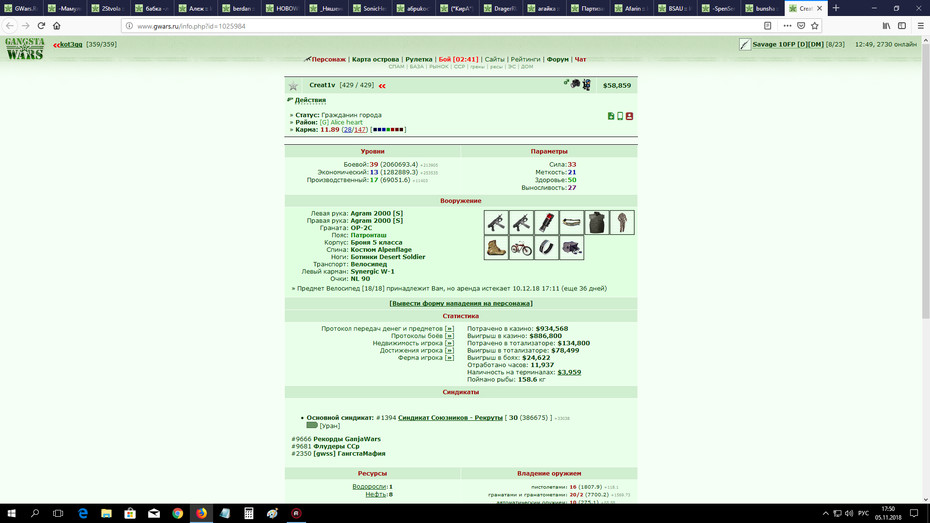
Task: Open the kot3gg profile link
Action: pos(71,44)
